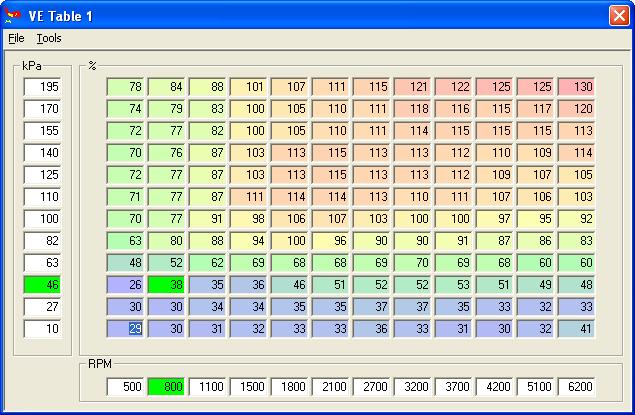Select the table cell with value 26
Viewport: 635px width, 415px height.
pos(126,284)
